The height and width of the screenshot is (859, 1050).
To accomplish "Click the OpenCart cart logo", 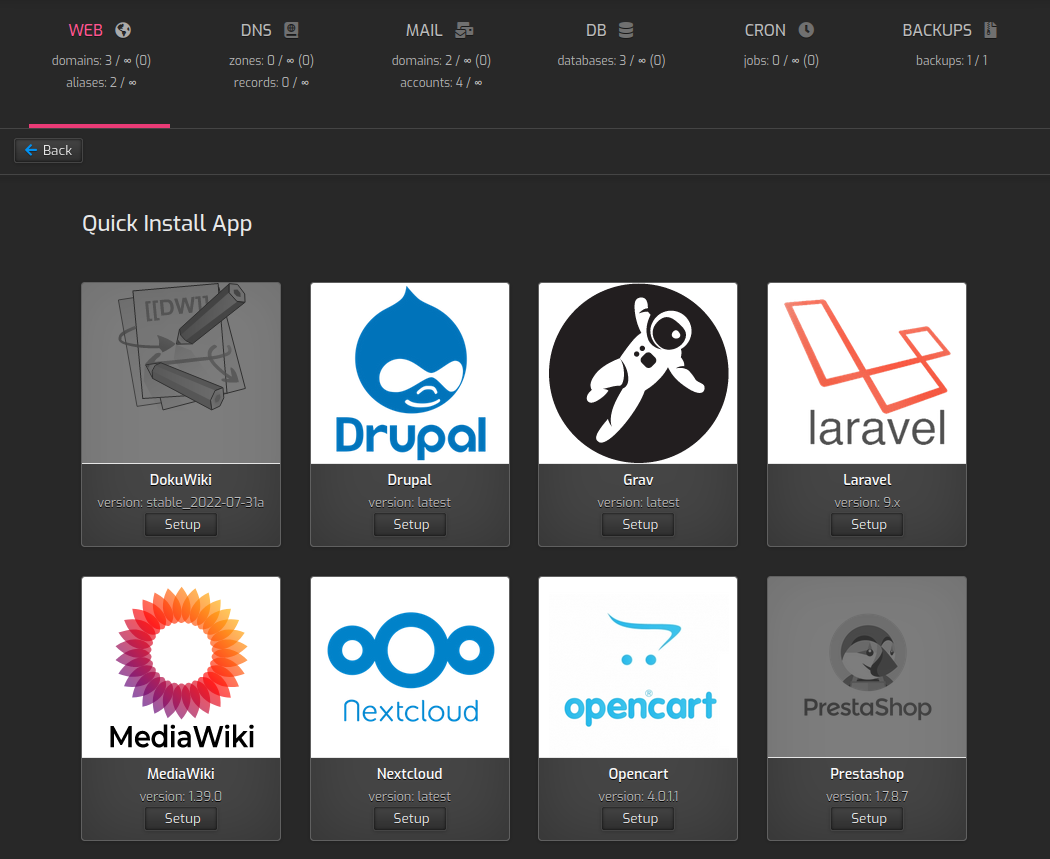I will pyautogui.click(x=638, y=667).
